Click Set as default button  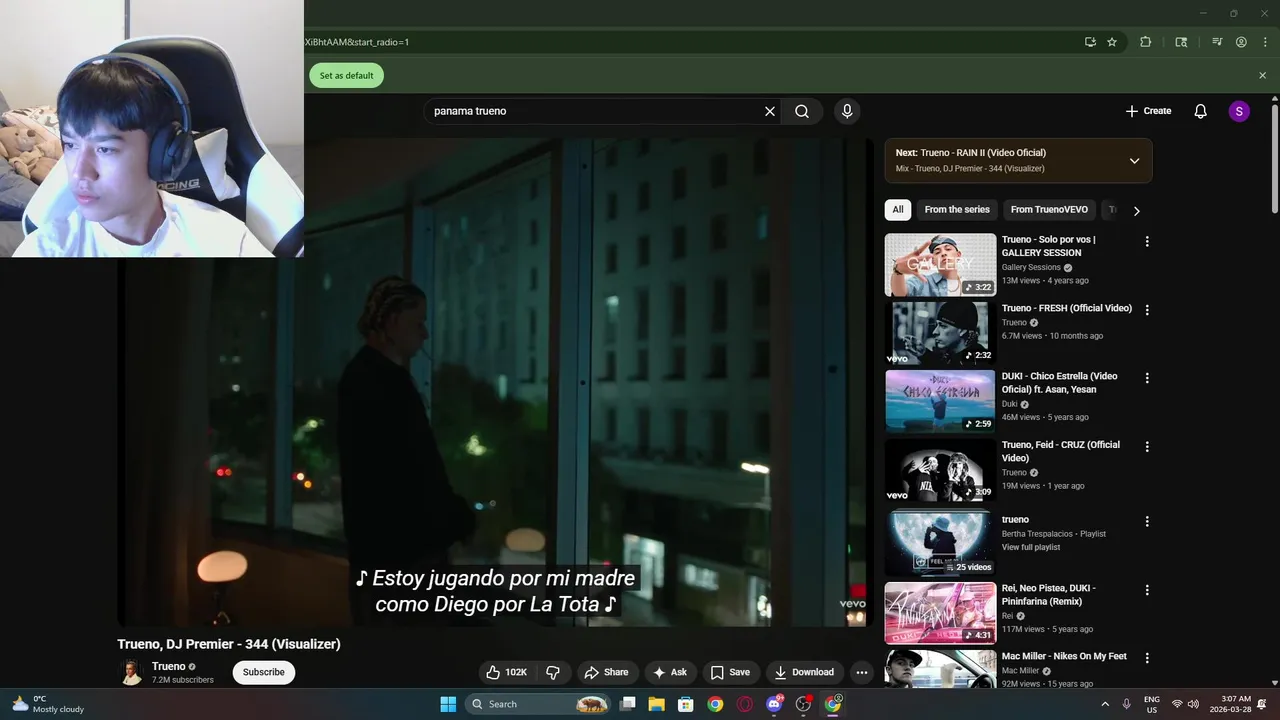(x=346, y=75)
